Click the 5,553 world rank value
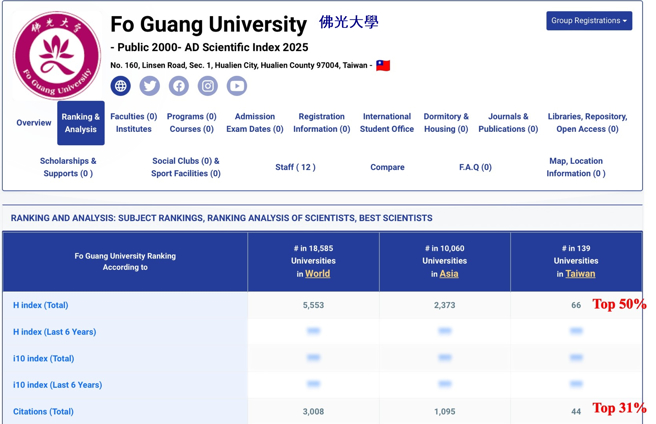The width and height of the screenshot is (656, 424). [x=313, y=305]
